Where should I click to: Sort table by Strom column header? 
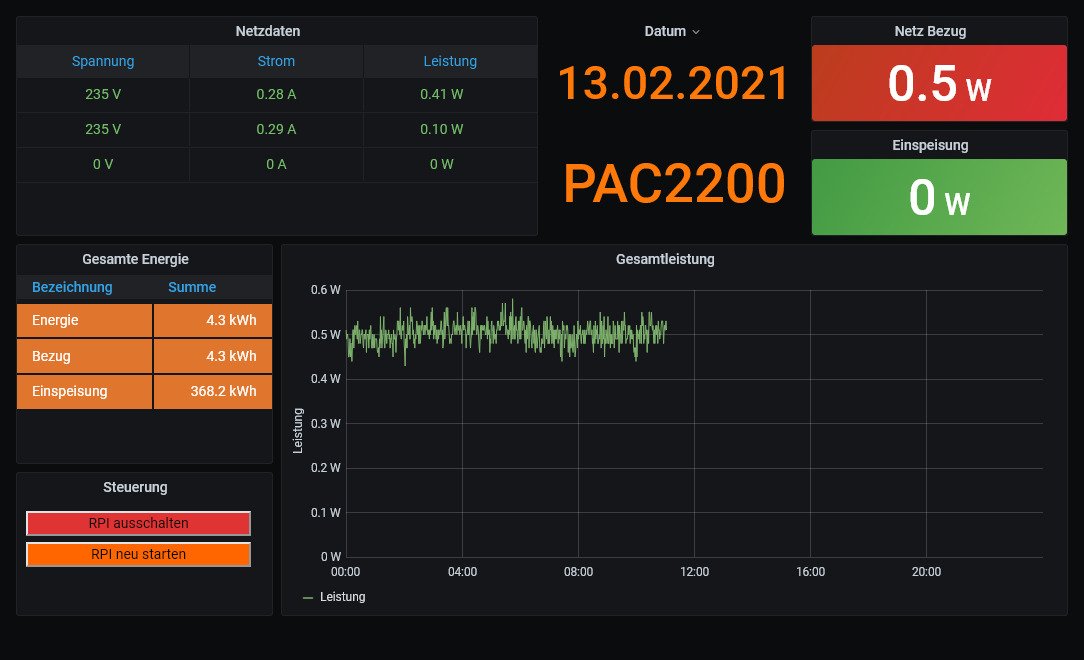(x=276, y=61)
